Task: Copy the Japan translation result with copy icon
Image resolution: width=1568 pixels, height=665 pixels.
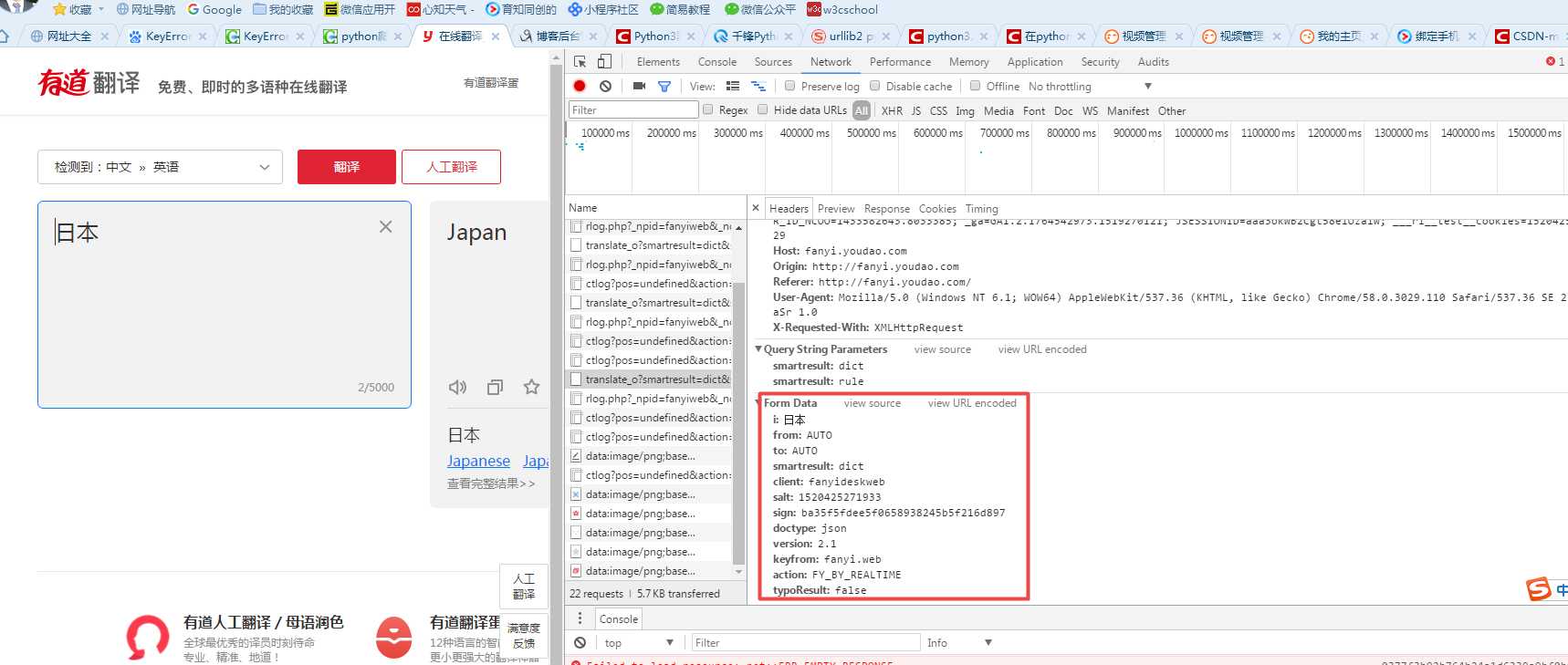Action: pos(495,387)
